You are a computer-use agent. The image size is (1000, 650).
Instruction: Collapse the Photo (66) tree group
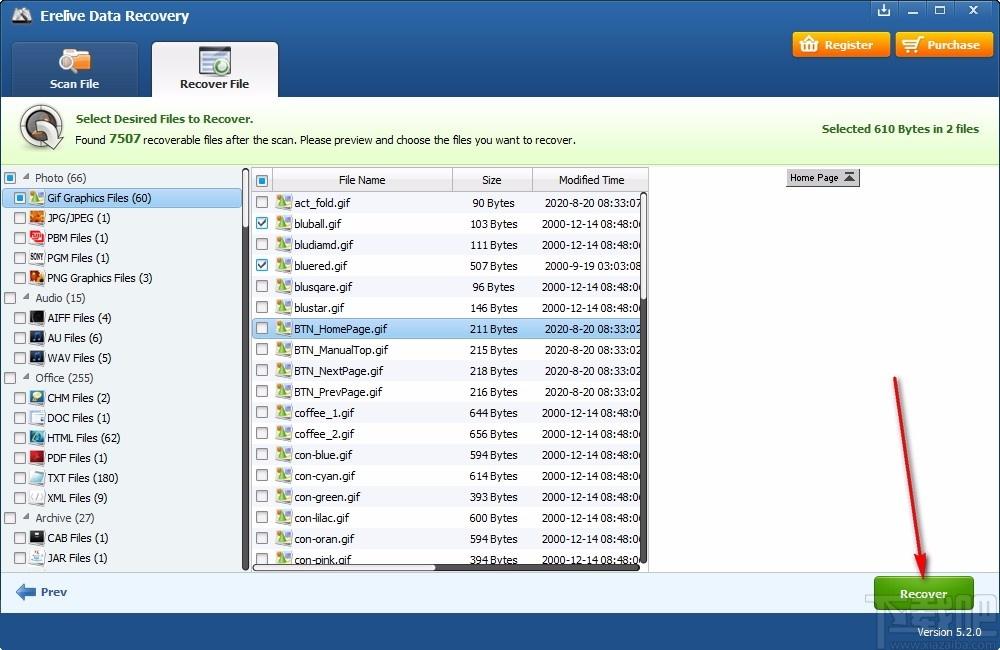coord(26,177)
